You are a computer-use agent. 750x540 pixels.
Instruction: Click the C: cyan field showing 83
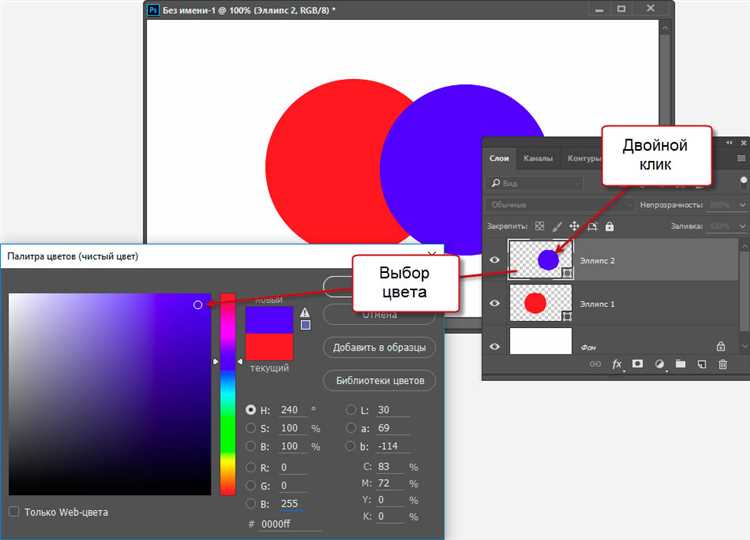tap(389, 467)
